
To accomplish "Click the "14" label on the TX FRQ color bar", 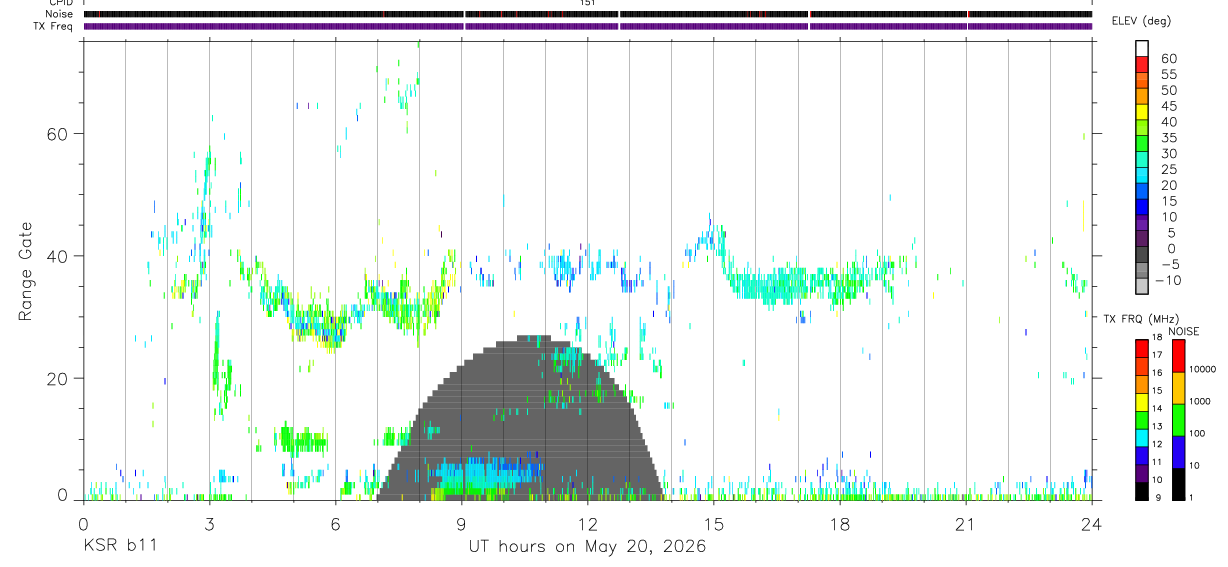I will 1157,408.
